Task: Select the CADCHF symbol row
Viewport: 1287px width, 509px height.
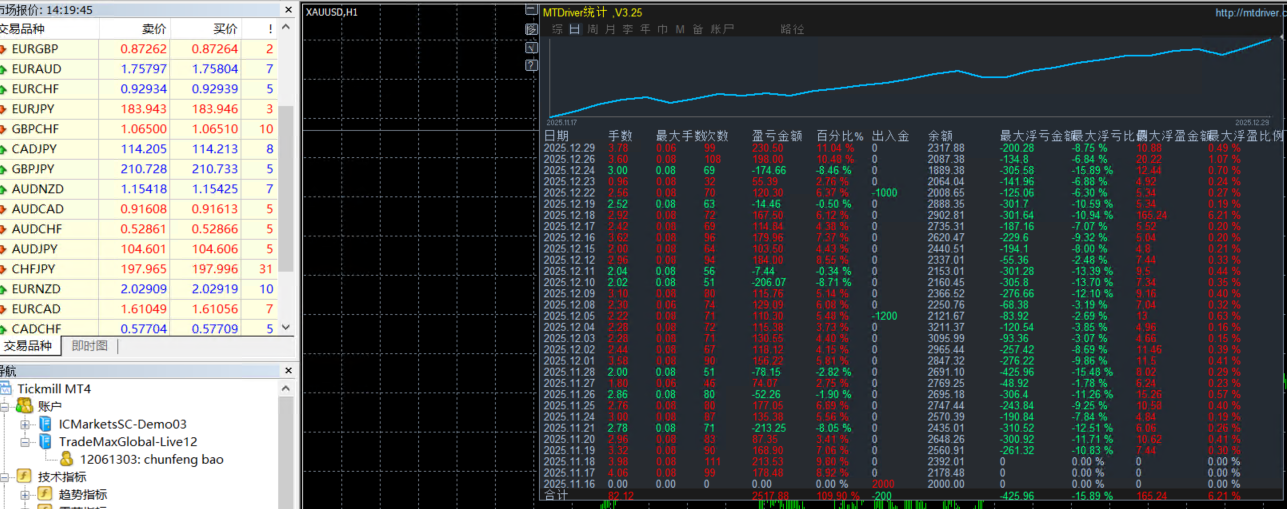Action: click(x=139, y=328)
